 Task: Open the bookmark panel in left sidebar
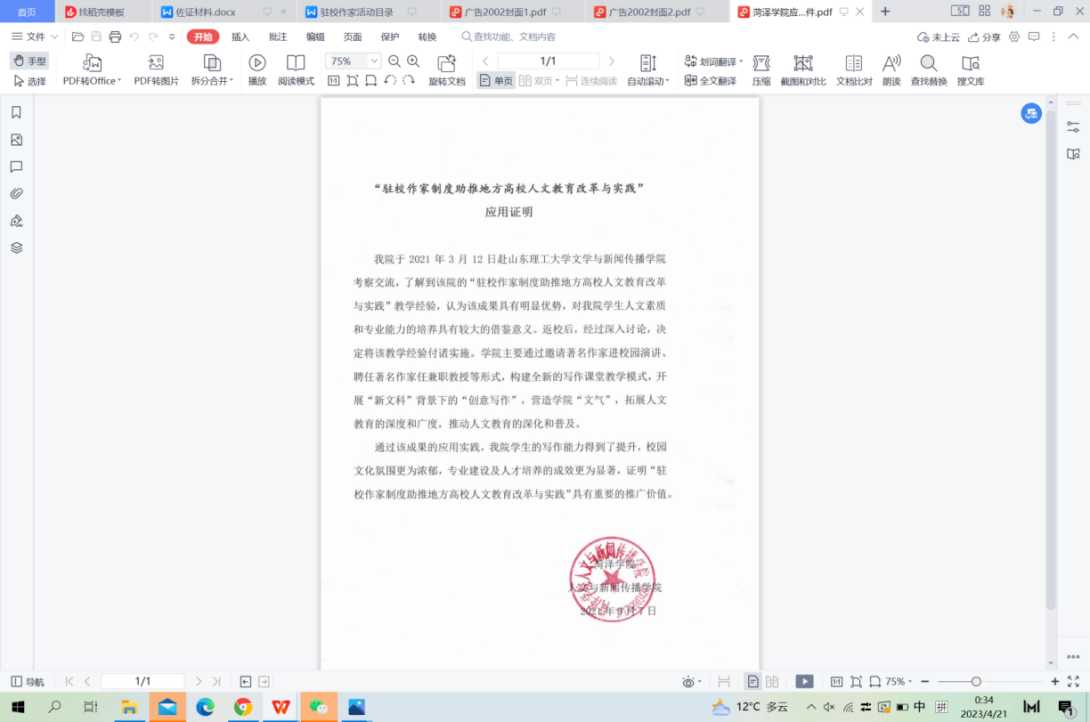(16, 113)
